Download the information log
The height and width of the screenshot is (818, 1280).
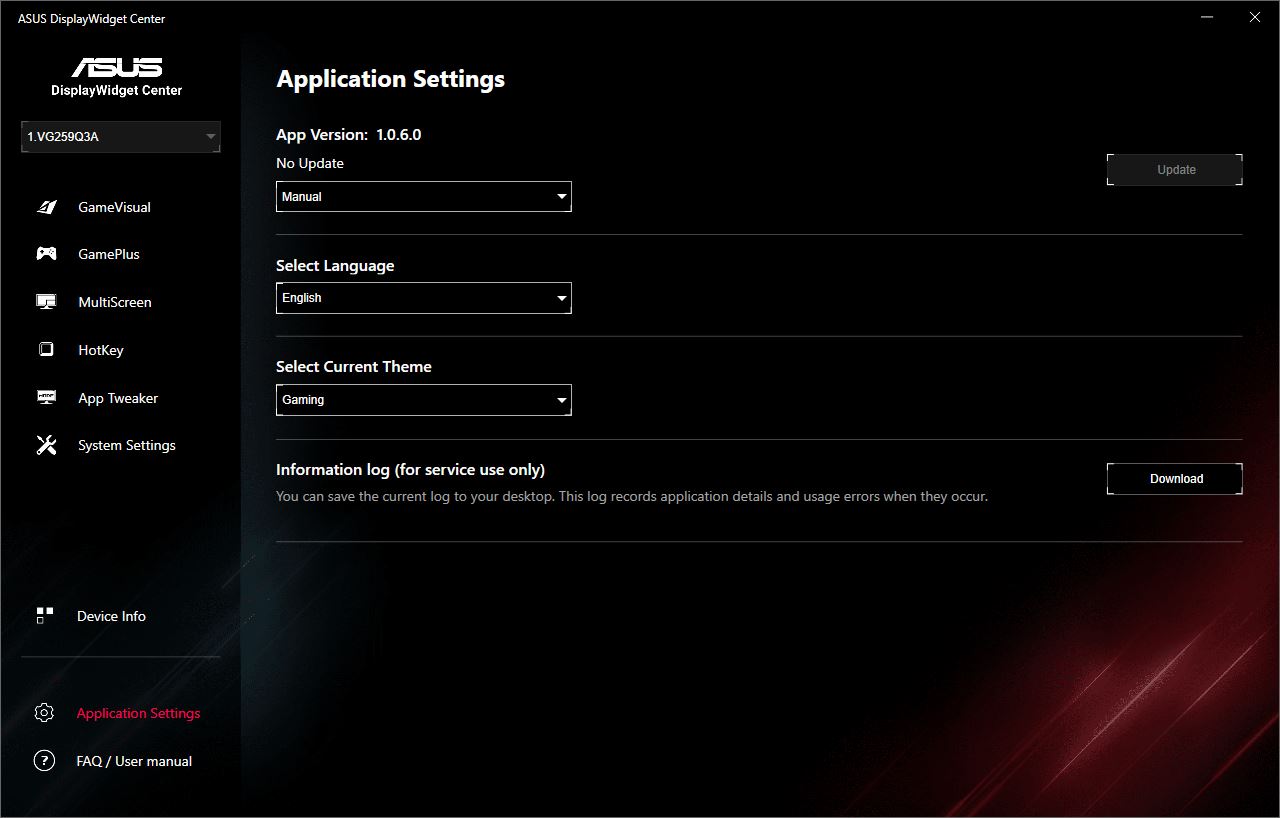tap(1175, 479)
